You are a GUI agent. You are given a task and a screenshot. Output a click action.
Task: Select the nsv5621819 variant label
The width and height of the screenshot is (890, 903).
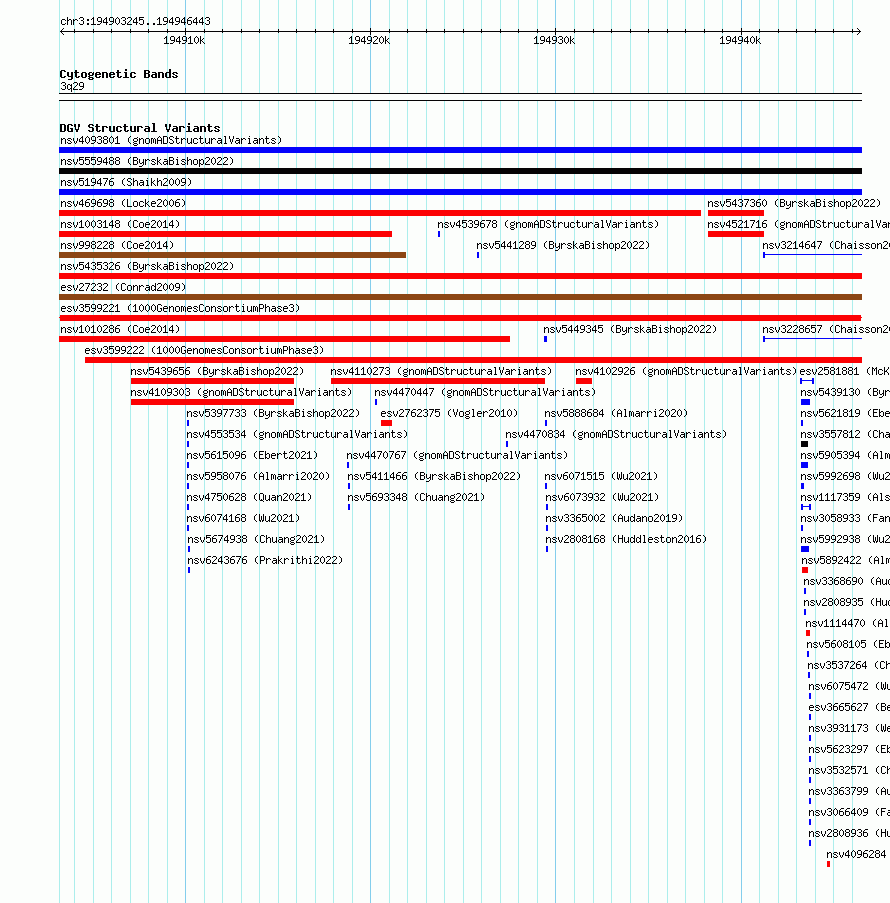[845, 413]
